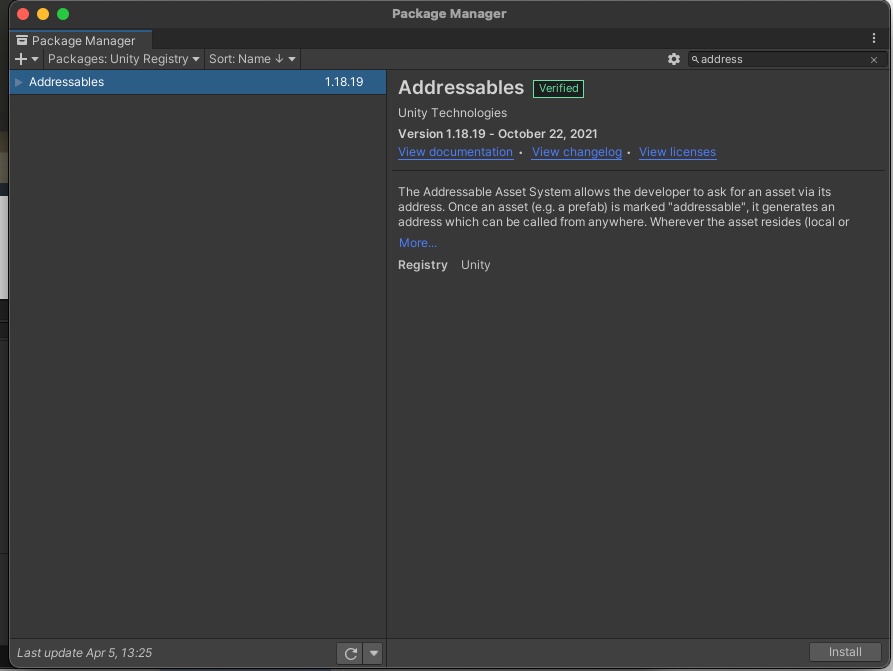
Task: Install the Addressables package
Action: pos(846,651)
